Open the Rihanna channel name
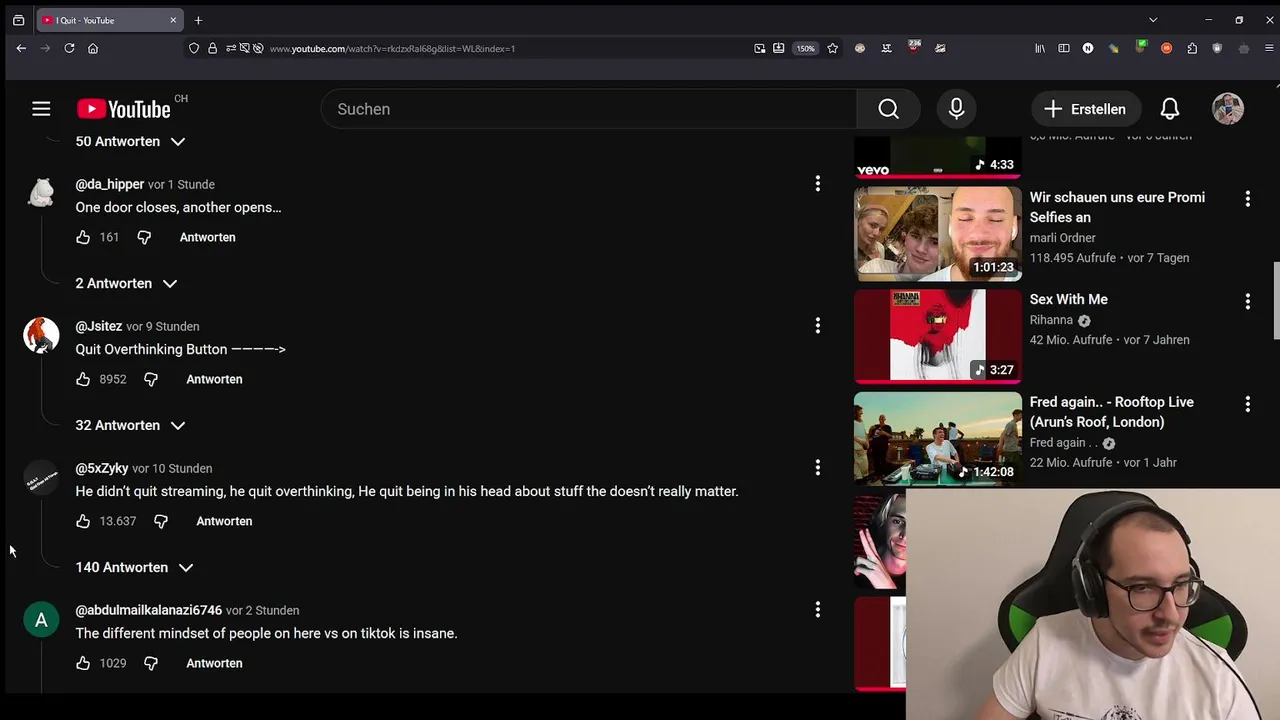Image resolution: width=1280 pixels, height=720 pixels. point(1051,320)
